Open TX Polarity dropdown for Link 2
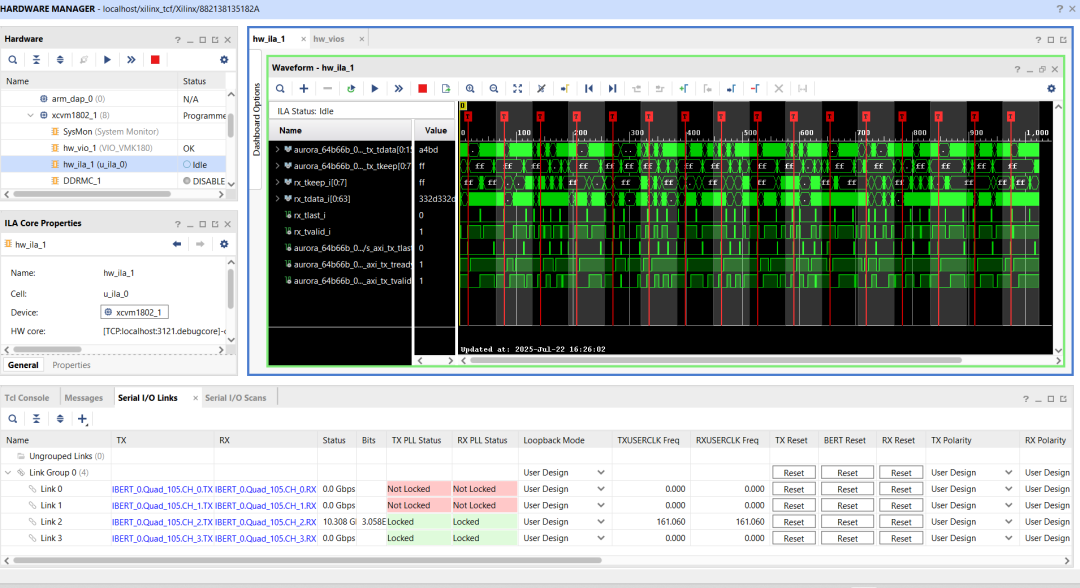This screenshot has height=588, width=1080. [x=1008, y=522]
